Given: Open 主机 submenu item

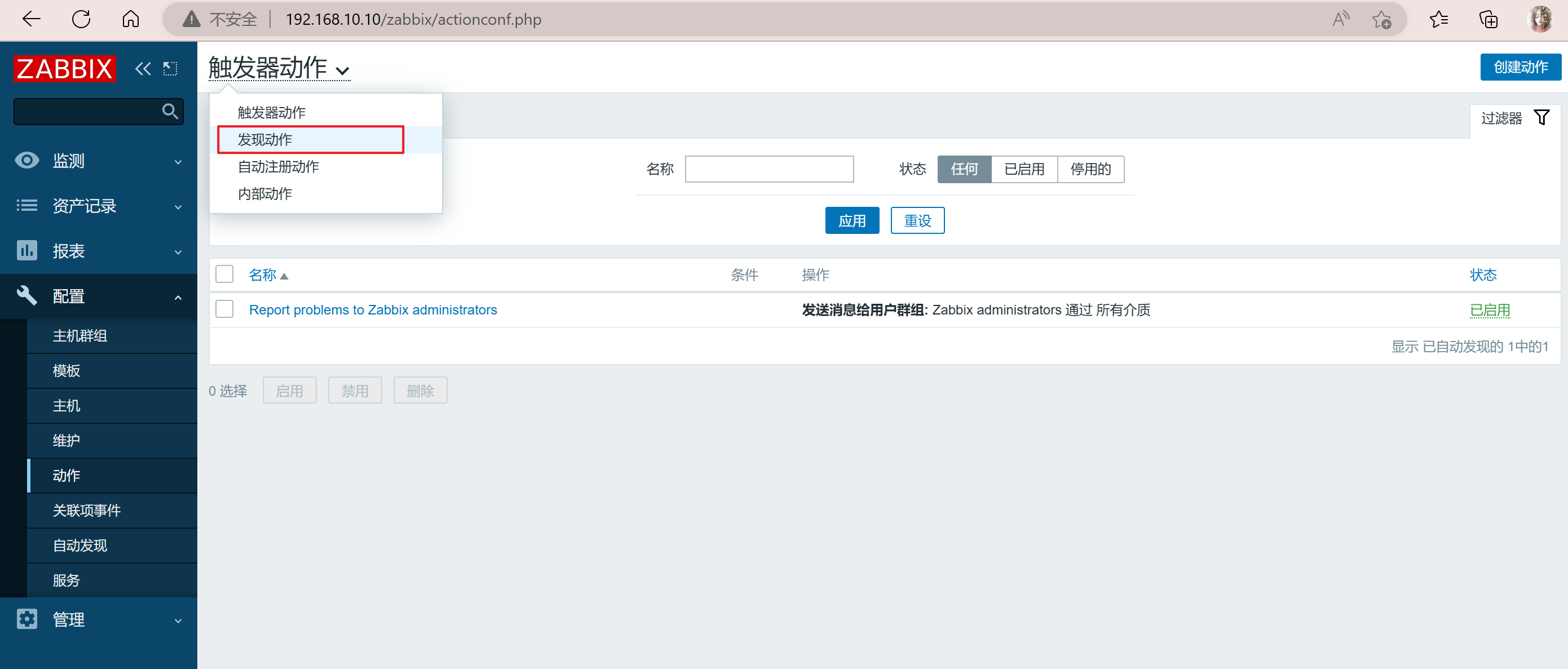Looking at the screenshot, I should (112, 406).
